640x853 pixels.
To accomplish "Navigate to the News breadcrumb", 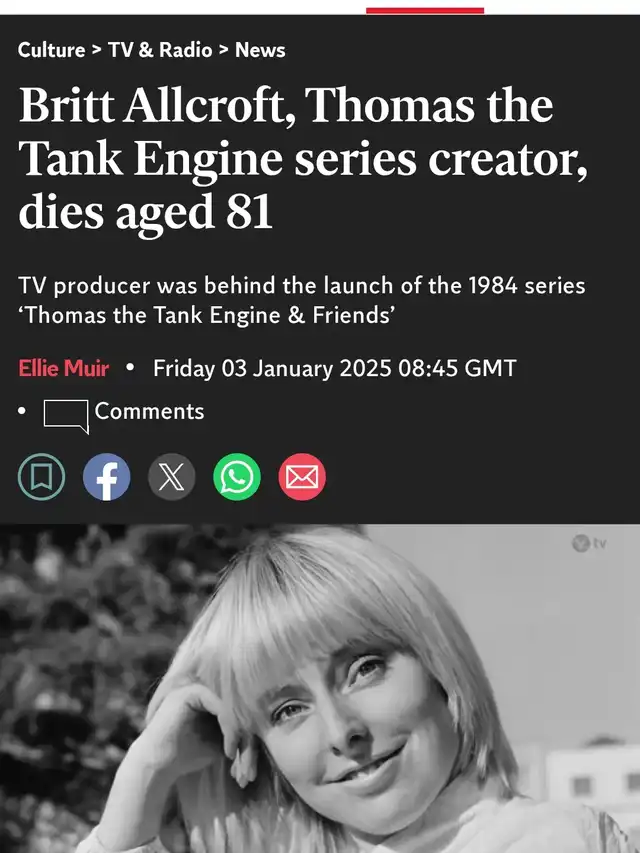I will click(260, 49).
